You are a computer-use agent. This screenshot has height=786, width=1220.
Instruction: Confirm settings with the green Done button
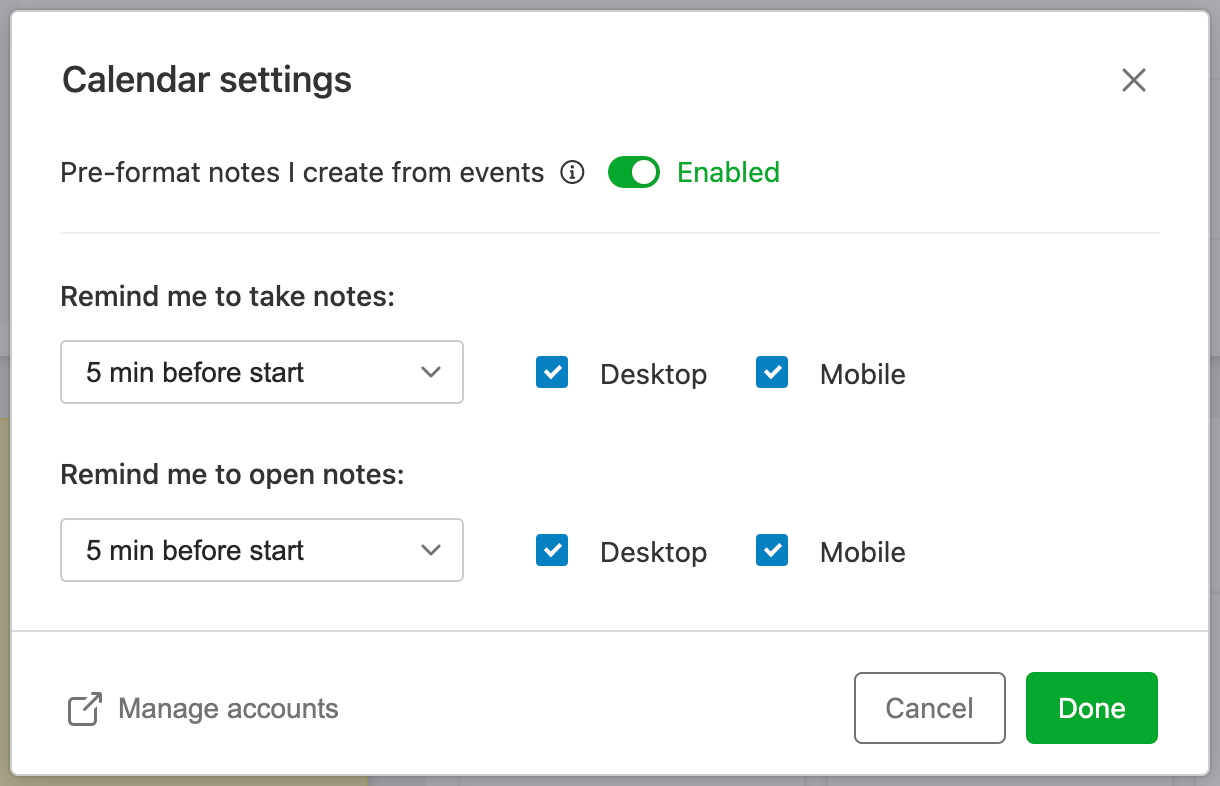1091,708
